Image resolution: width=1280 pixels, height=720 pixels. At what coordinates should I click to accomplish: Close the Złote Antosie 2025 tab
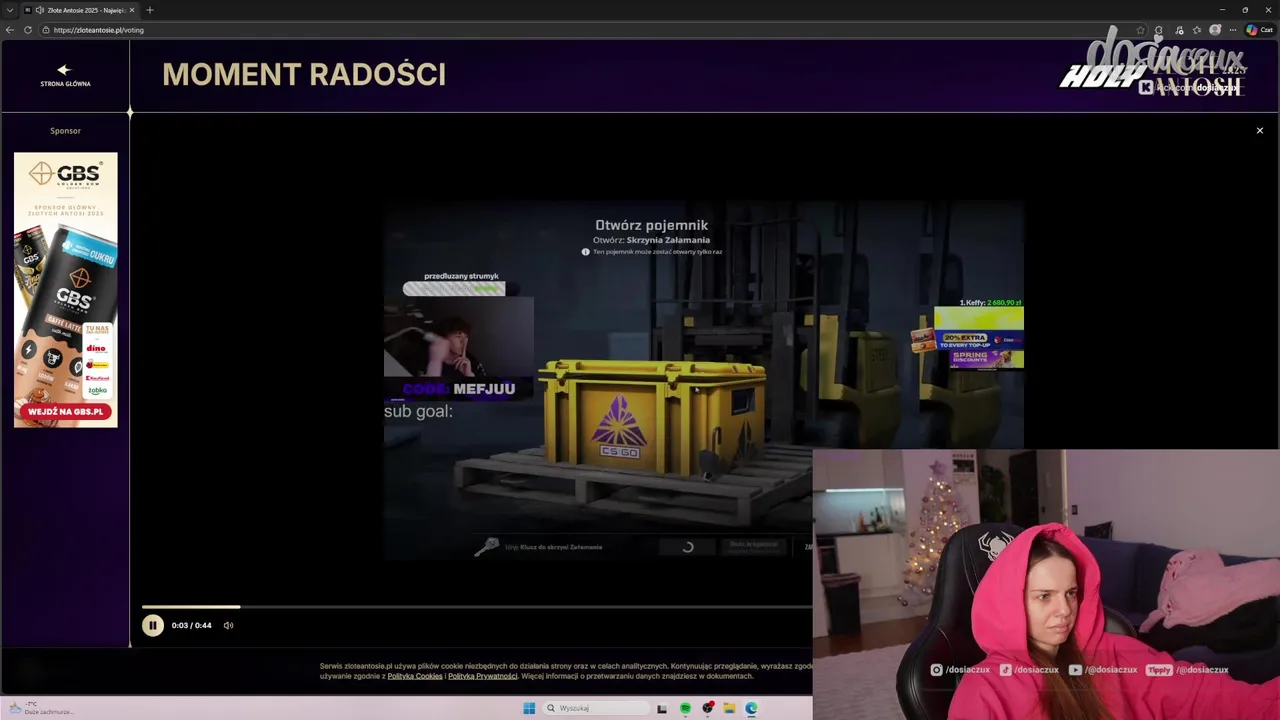point(131,10)
